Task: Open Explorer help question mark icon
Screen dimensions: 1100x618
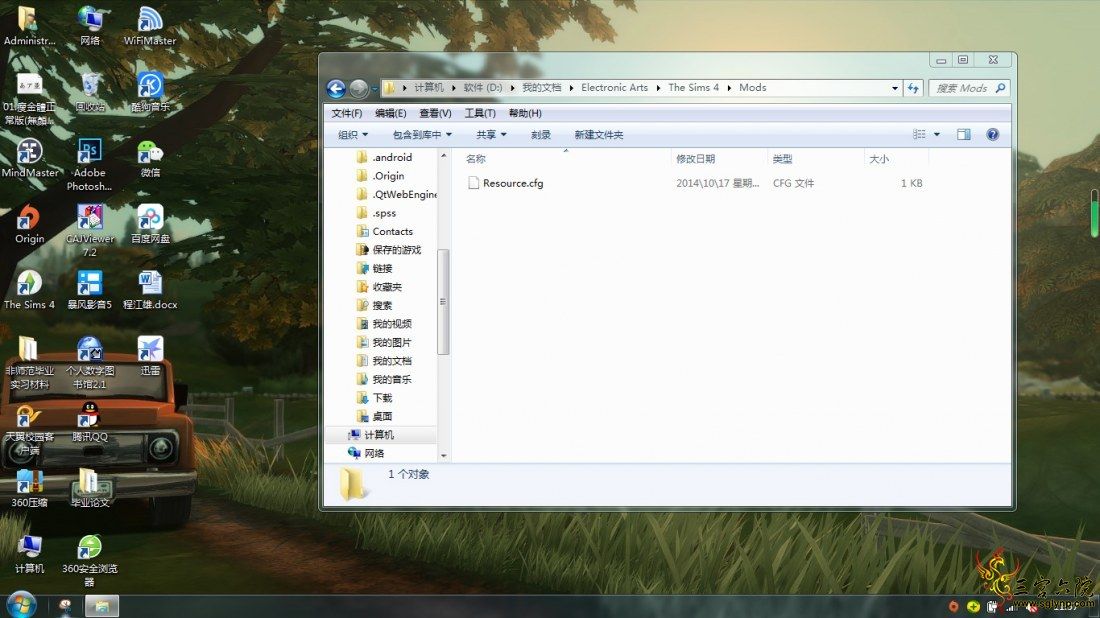Action: pyautogui.click(x=992, y=135)
